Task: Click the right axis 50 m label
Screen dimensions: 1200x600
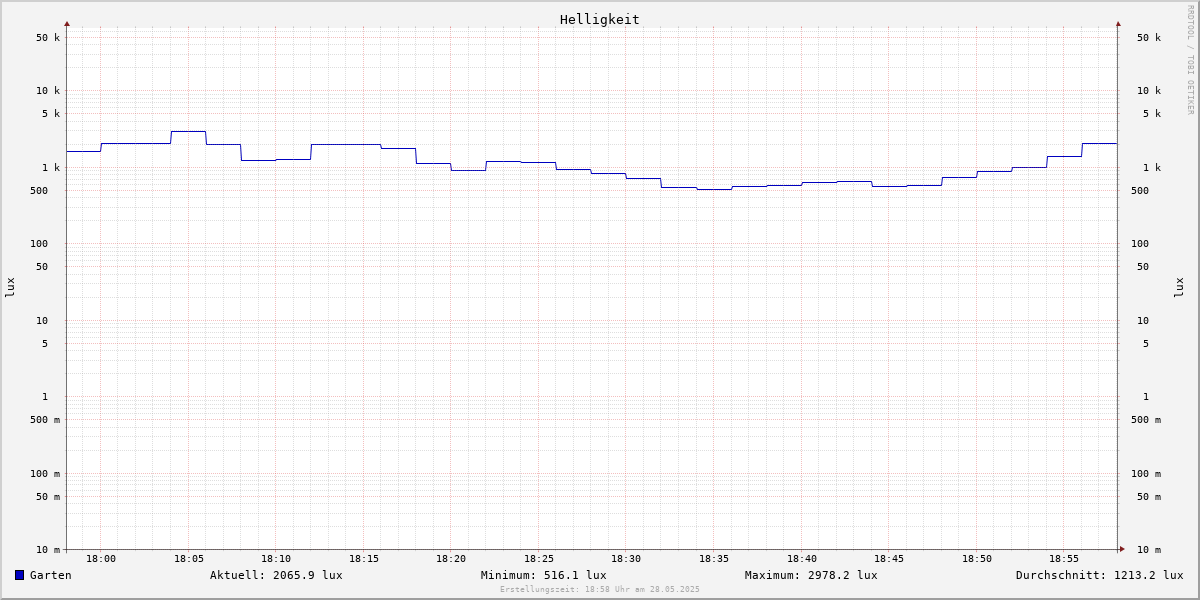Action: click(1149, 497)
